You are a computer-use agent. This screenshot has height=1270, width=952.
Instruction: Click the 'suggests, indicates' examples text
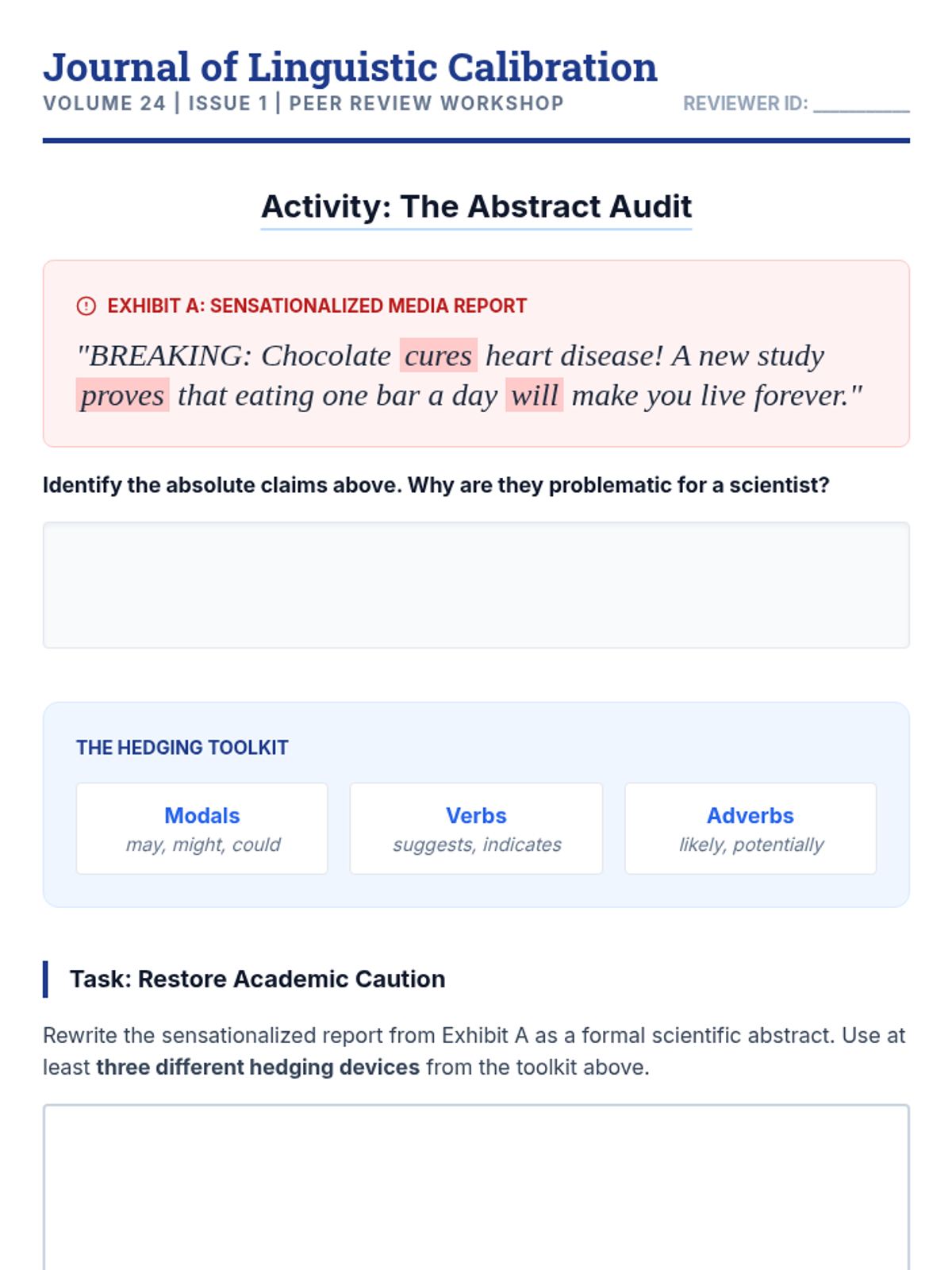[477, 845]
